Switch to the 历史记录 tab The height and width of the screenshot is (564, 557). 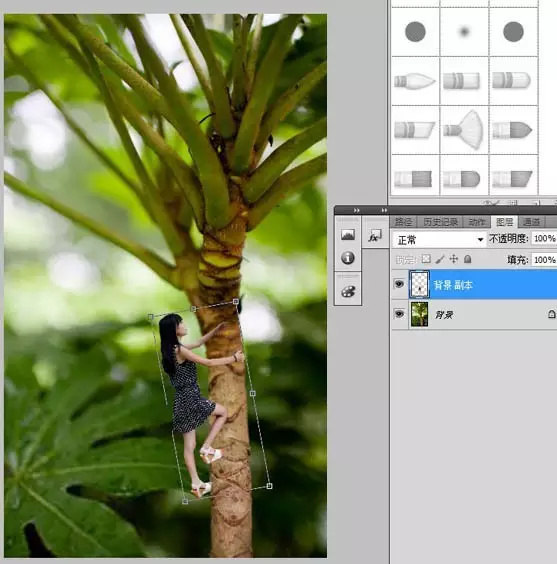tap(440, 222)
